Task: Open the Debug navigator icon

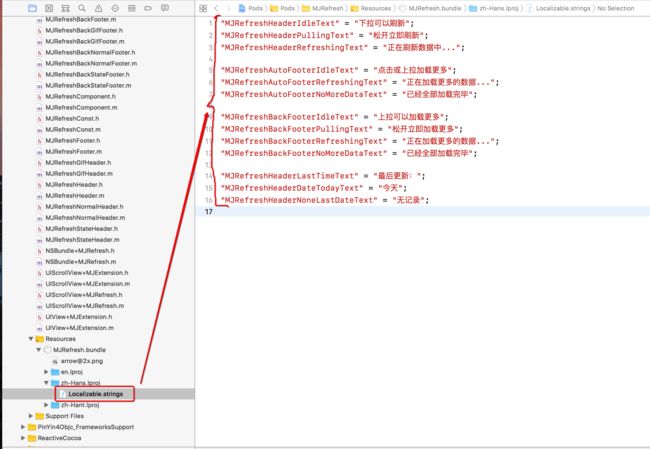Action: tap(132, 8)
